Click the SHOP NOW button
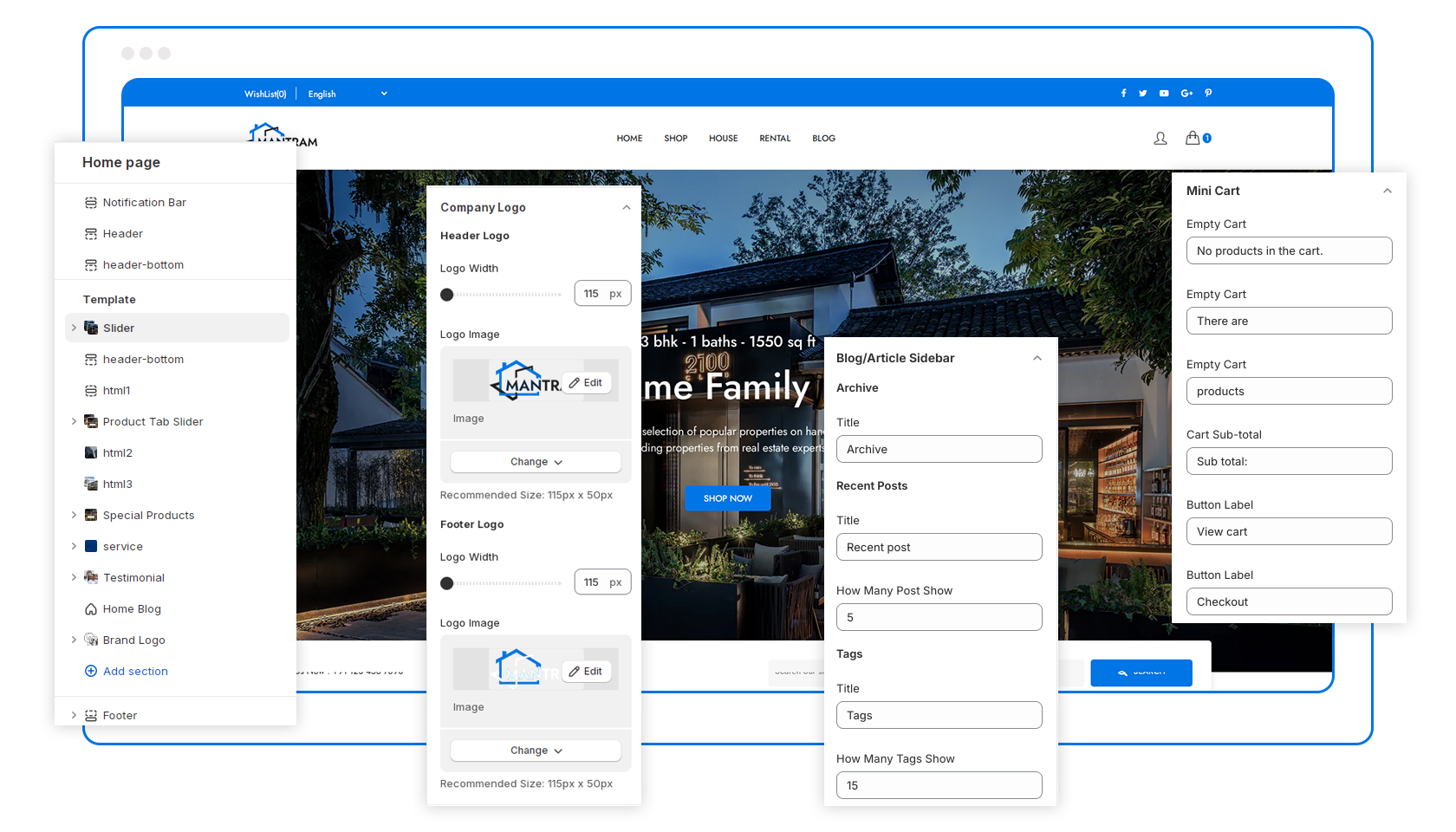Viewport: 1456px width, 832px height. pos(727,498)
